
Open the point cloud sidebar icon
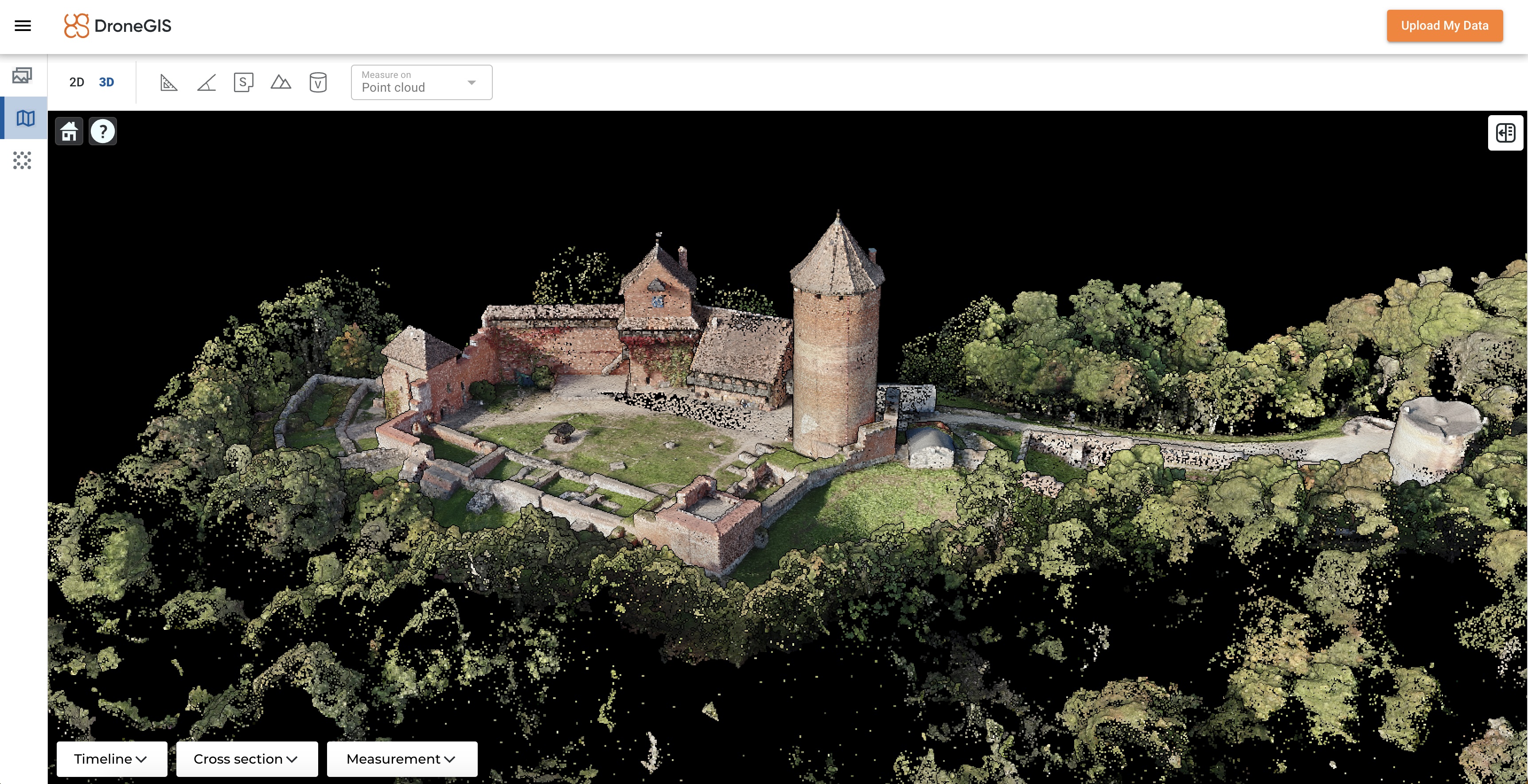tap(23, 160)
